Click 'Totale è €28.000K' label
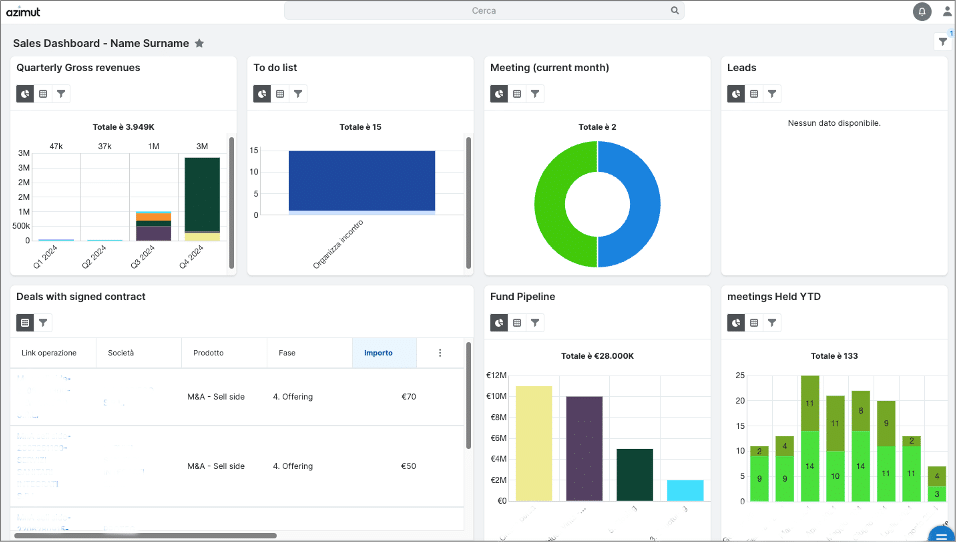The image size is (956, 542). pos(598,356)
